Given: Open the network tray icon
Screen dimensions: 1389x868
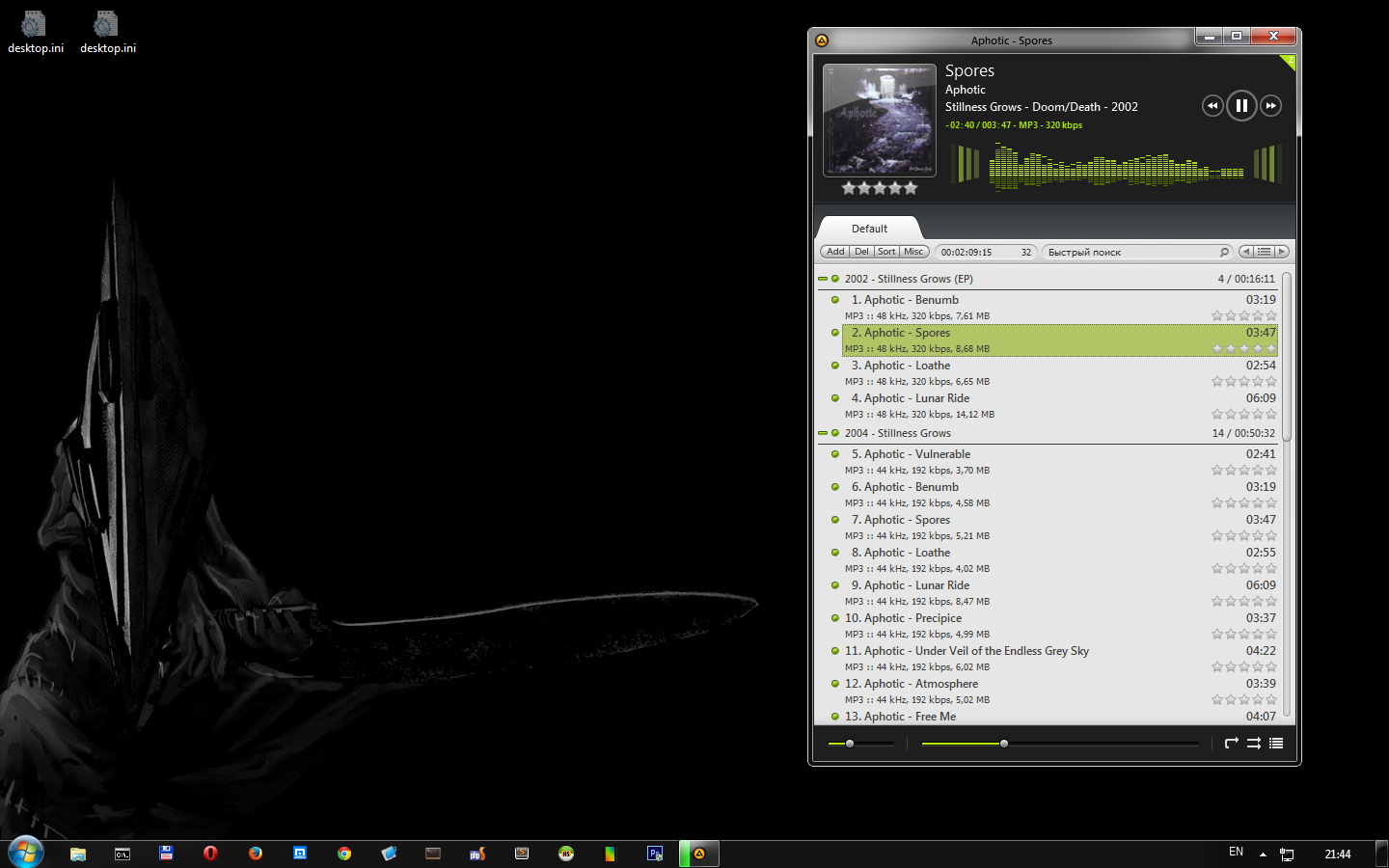Looking at the screenshot, I should 1287,854.
